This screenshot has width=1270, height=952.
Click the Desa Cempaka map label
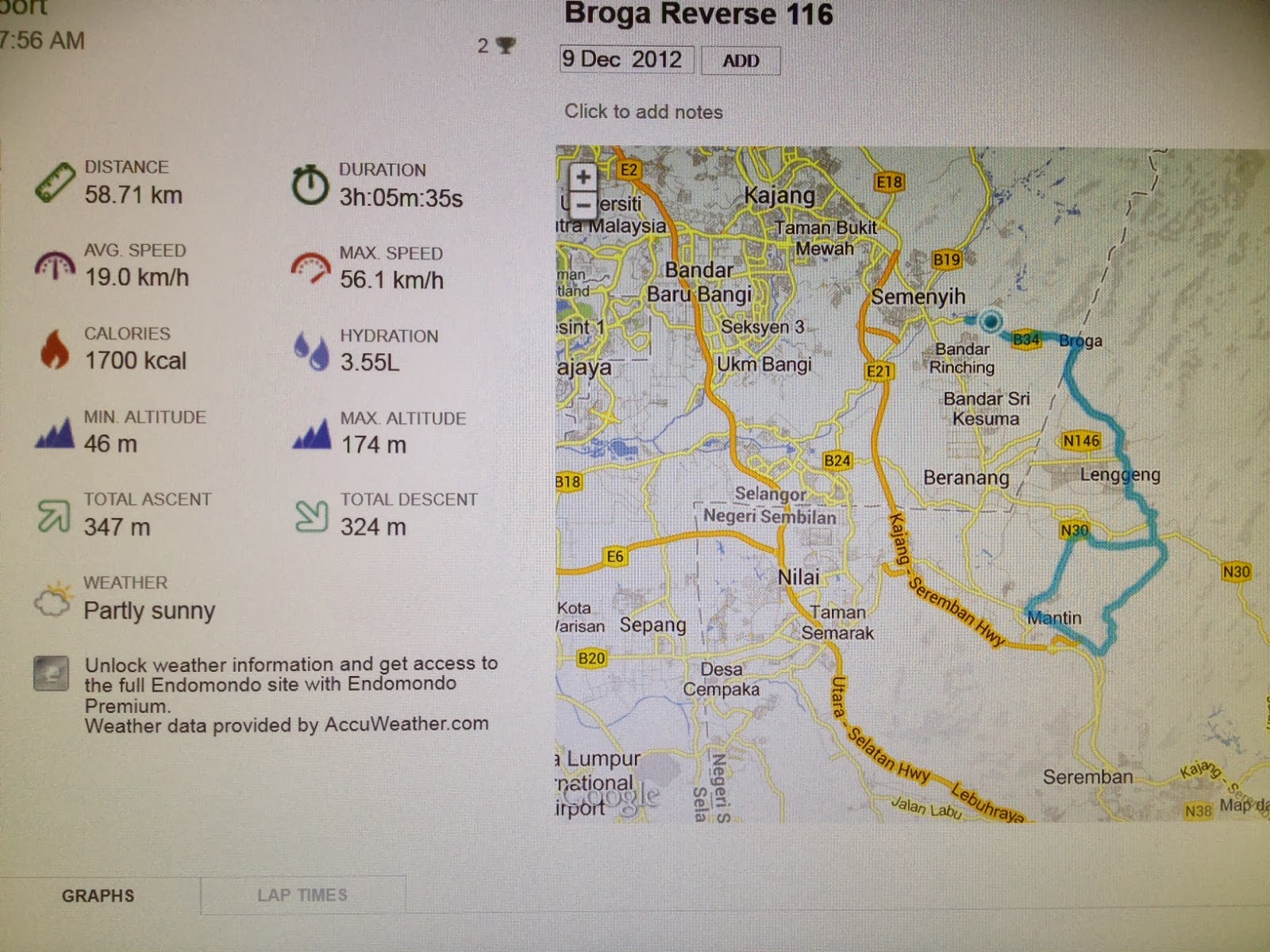point(721,679)
